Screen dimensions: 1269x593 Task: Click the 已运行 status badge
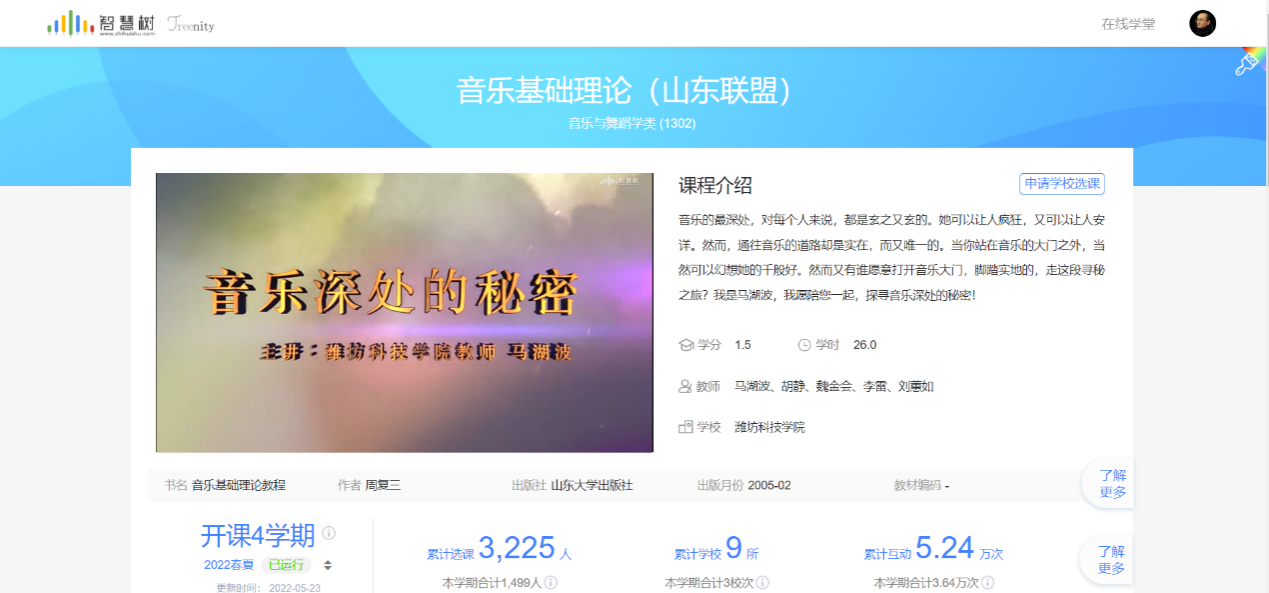click(x=286, y=565)
